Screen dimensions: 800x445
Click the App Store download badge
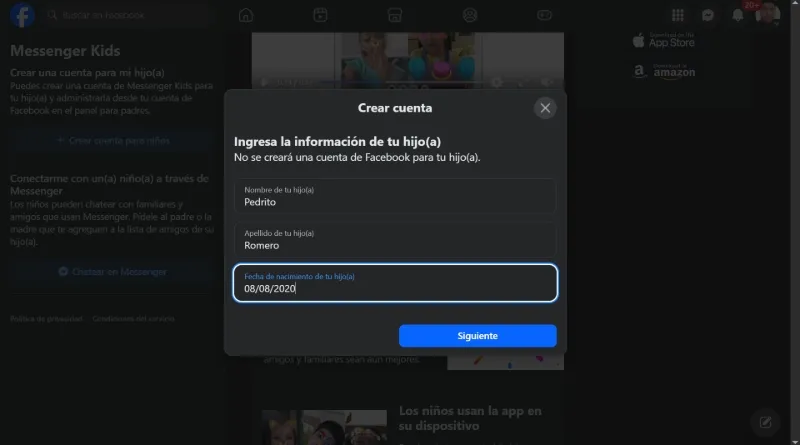coord(664,40)
